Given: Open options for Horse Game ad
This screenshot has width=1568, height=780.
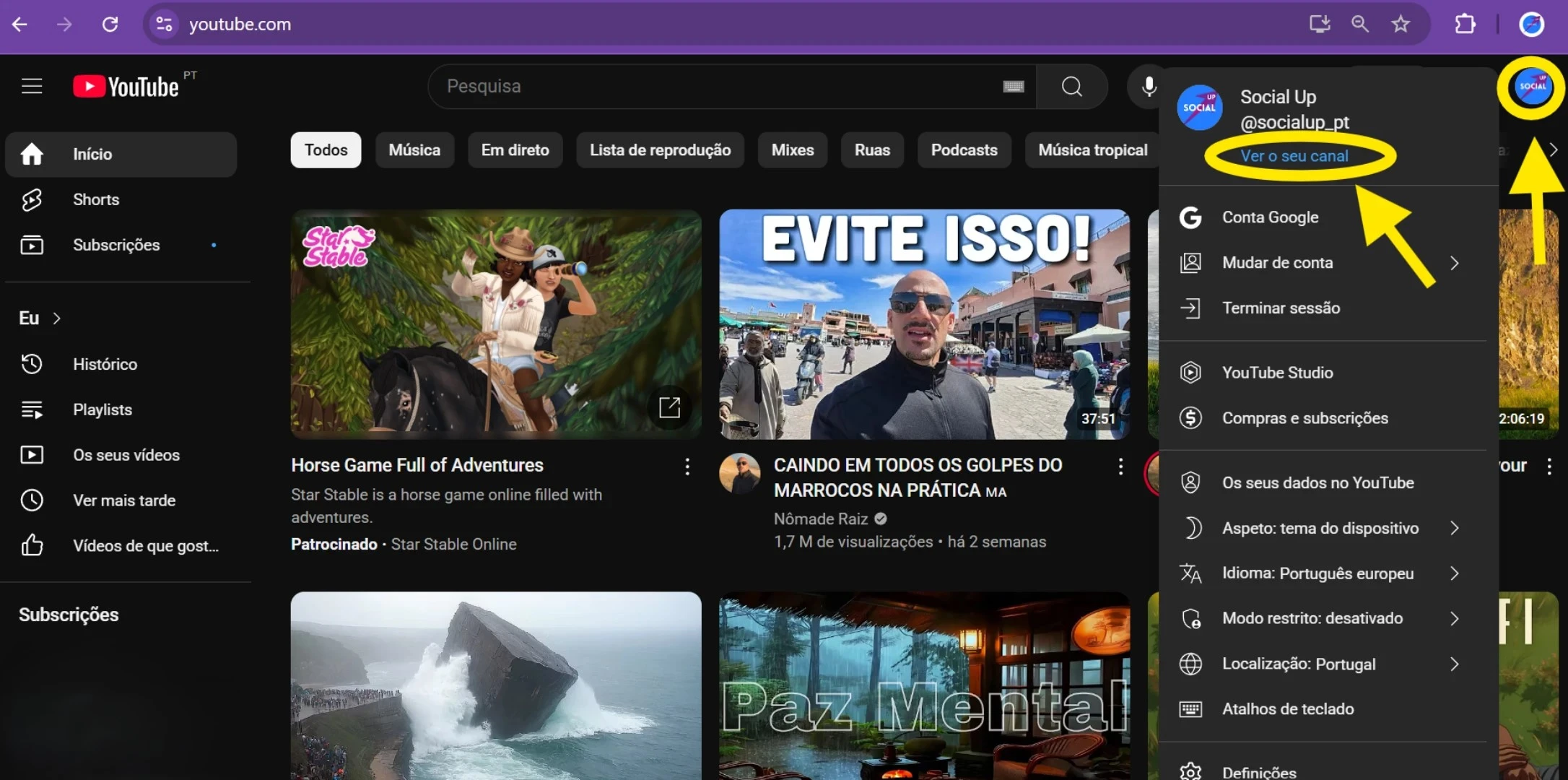Looking at the screenshot, I should tap(687, 467).
